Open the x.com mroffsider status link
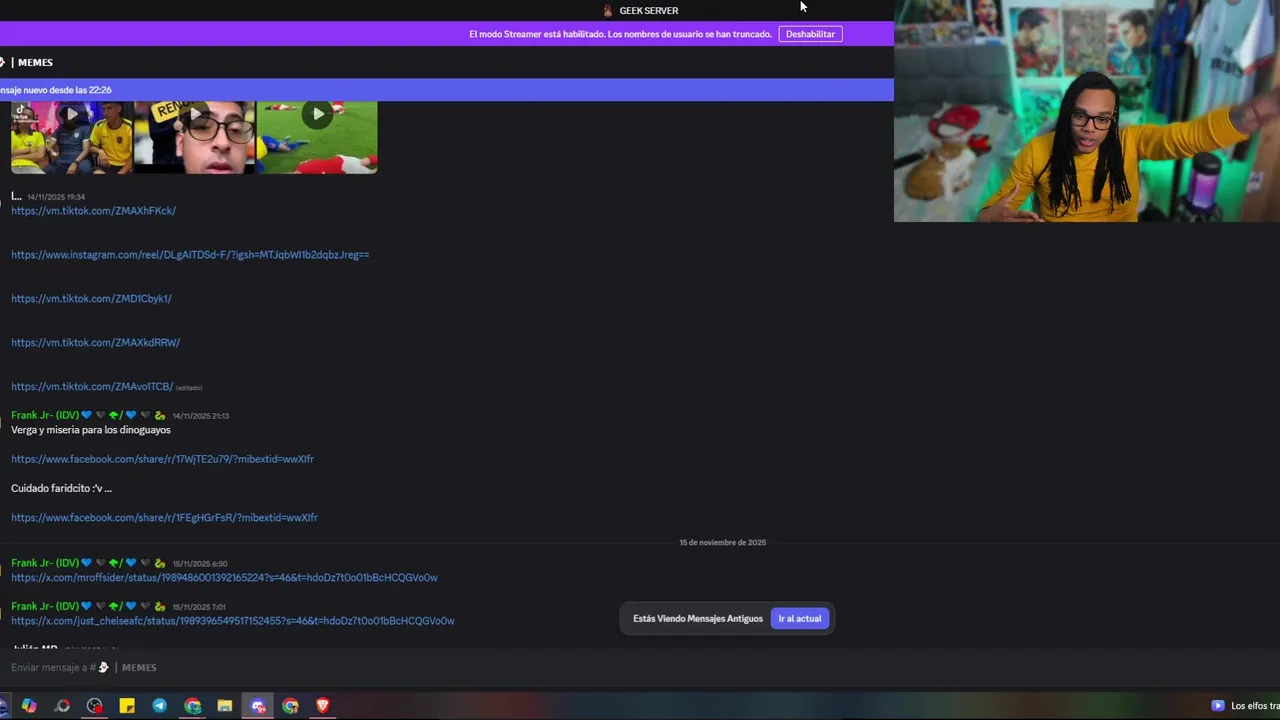1280x720 pixels. pos(224,578)
